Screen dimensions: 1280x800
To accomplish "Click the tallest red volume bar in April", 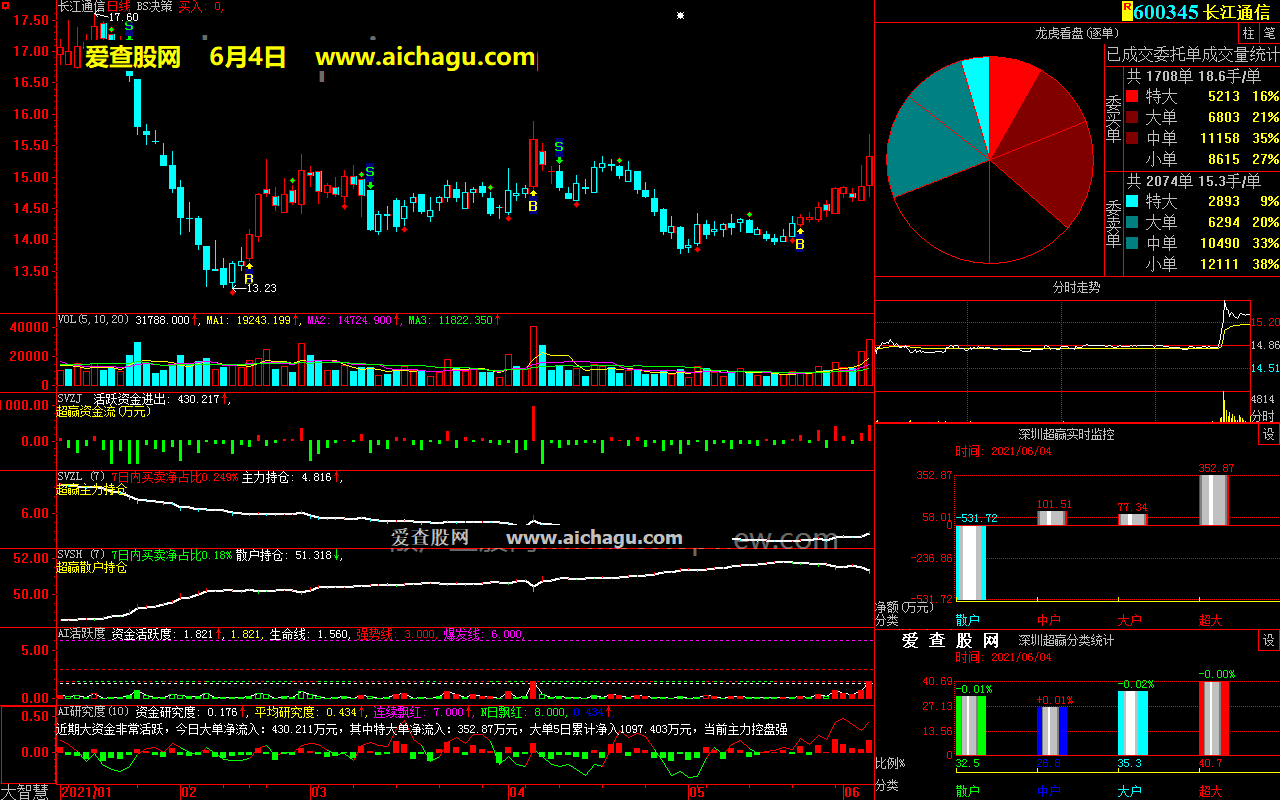I will (x=534, y=356).
